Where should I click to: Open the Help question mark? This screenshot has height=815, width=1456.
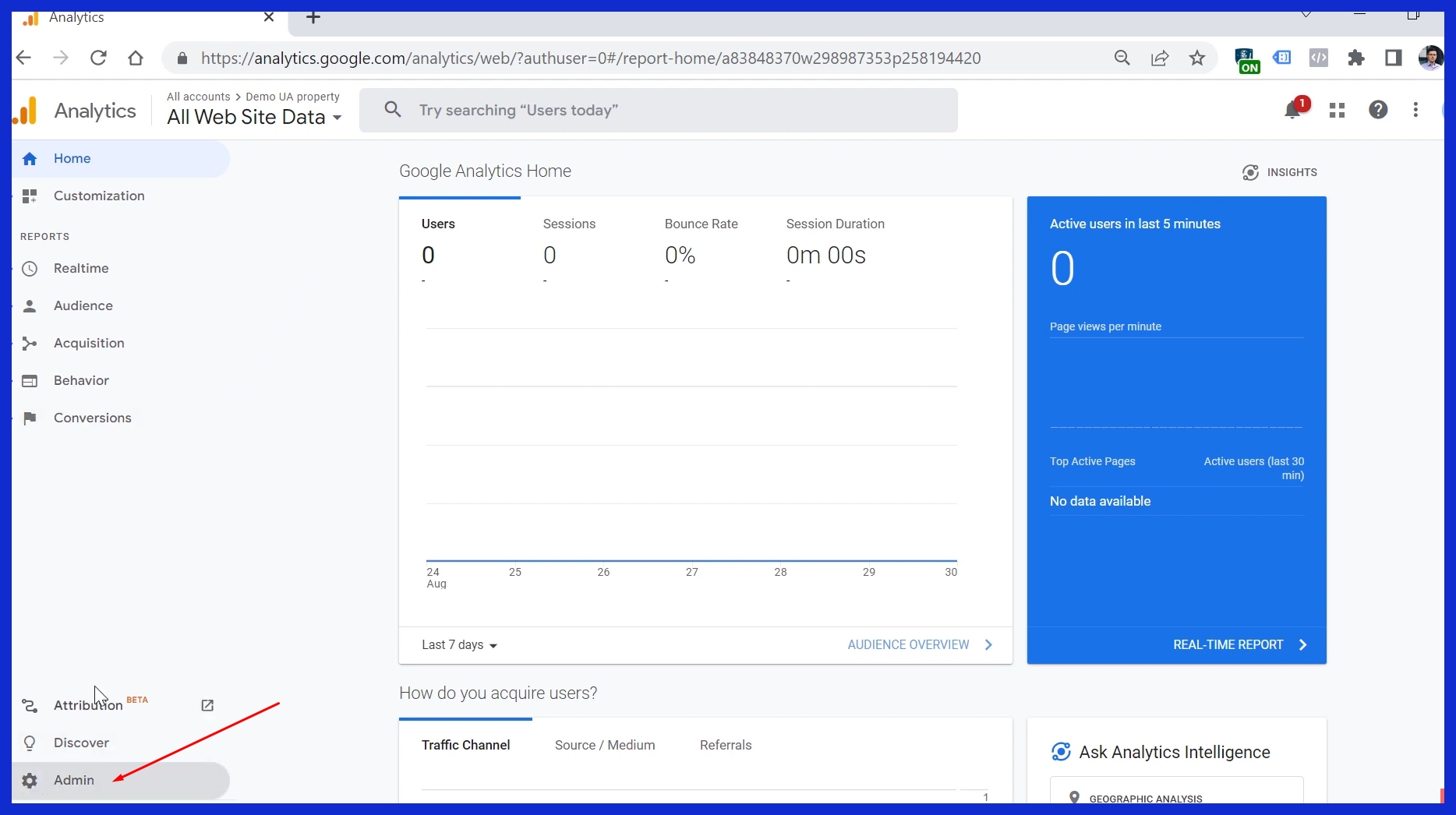[1378, 110]
